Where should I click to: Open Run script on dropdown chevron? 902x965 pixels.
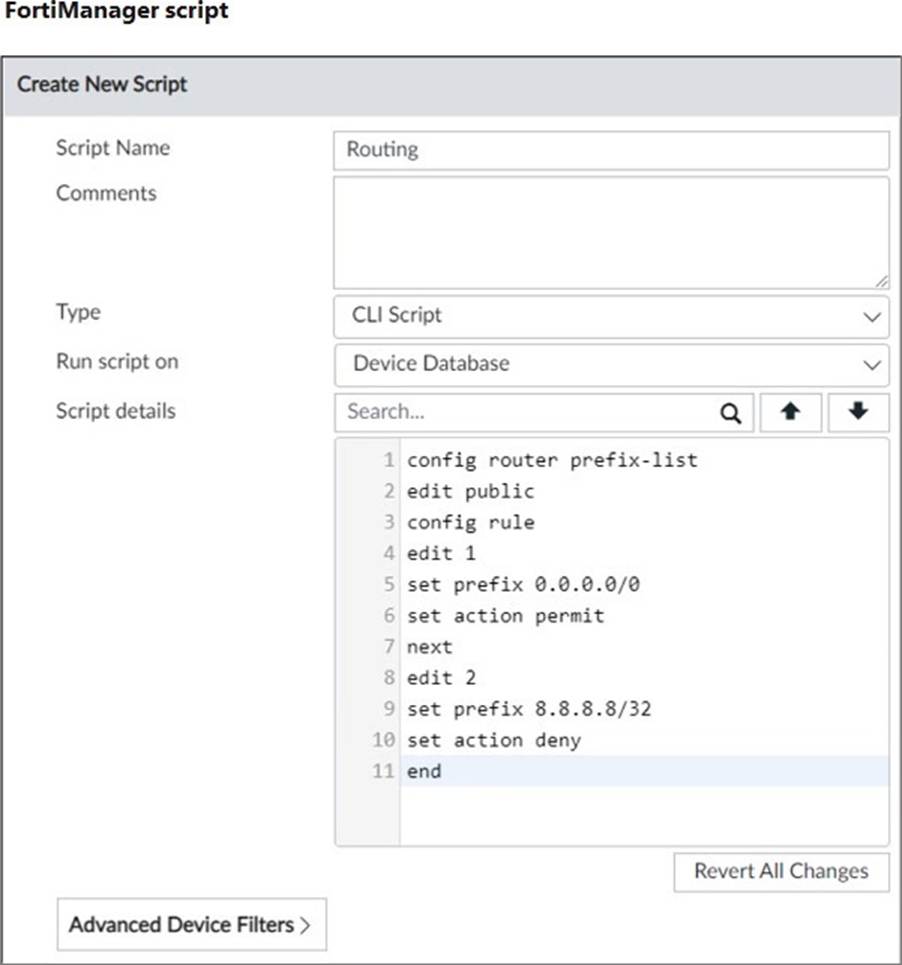871,364
